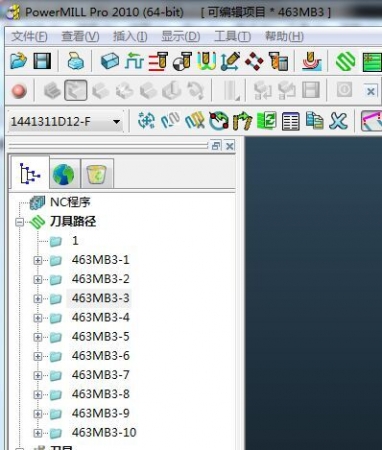This screenshot has width=382, height=450.
Task: Expand the 463MB3-5 folder
Action: [x=38, y=337]
